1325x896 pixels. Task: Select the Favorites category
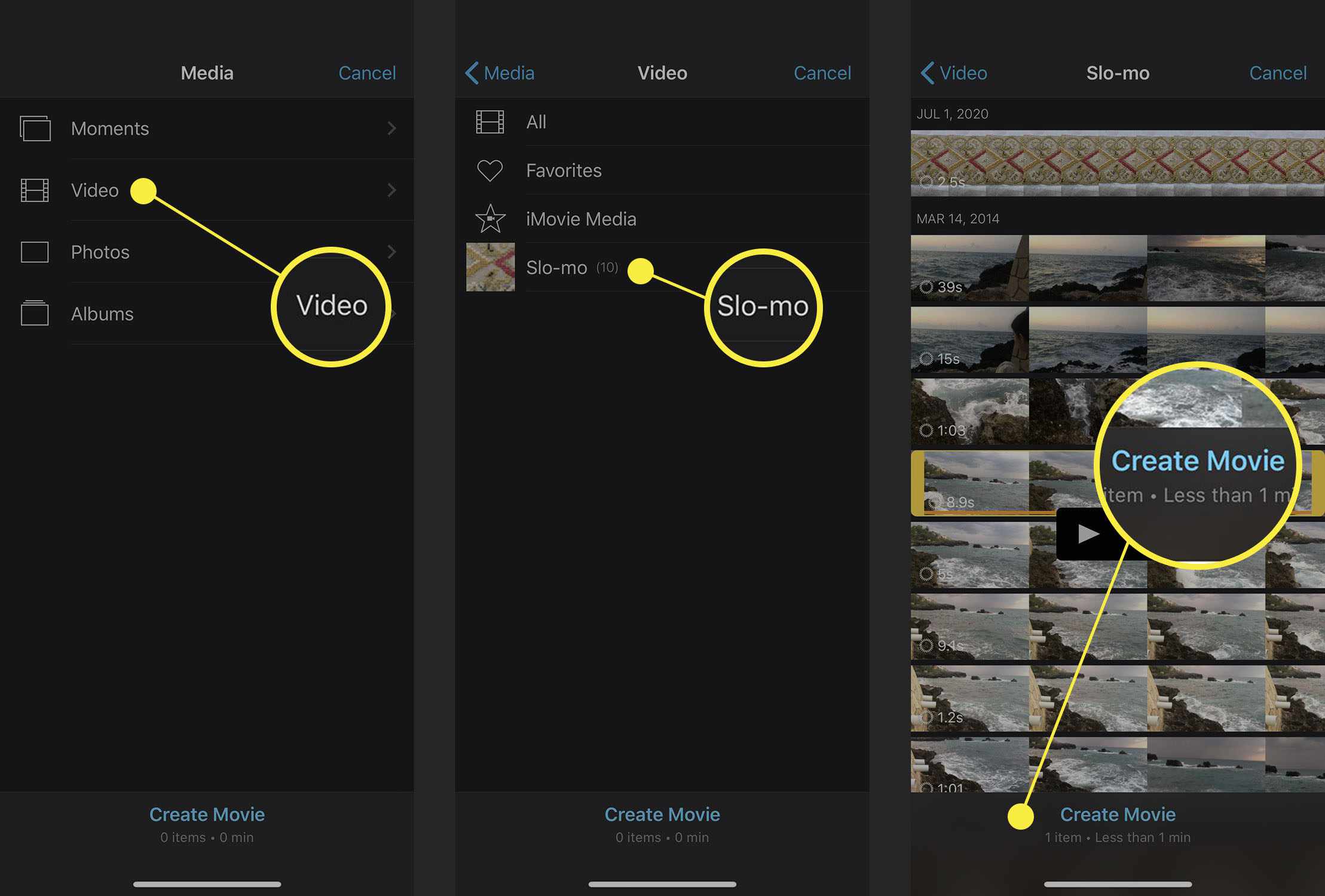pyautogui.click(x=662, y=170)
